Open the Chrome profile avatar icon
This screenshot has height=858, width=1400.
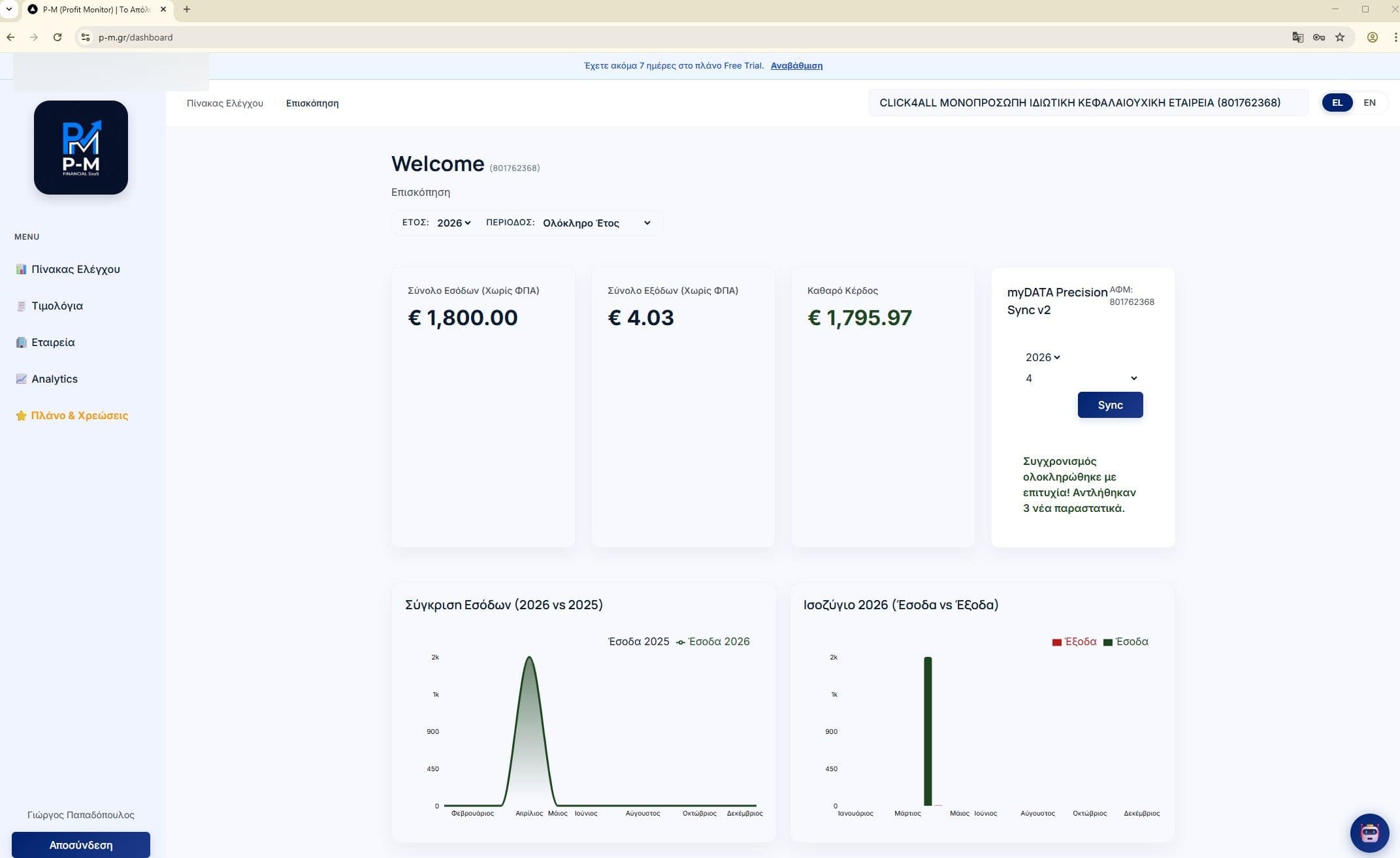1373,37
